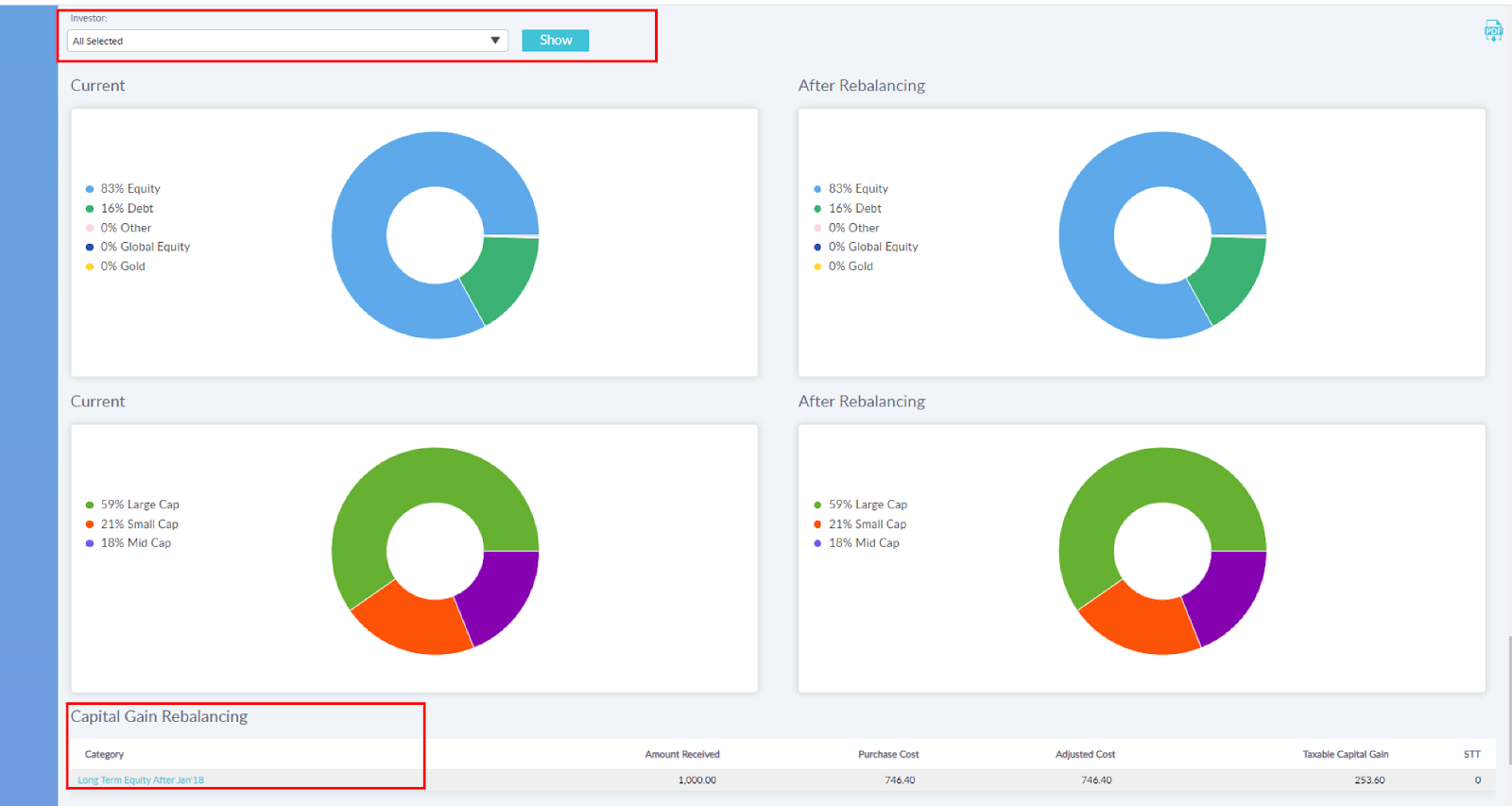Click the 59% Large Cap legend under Current
The height and width of the screenshot is (806, 1512).
pos(132,505)
